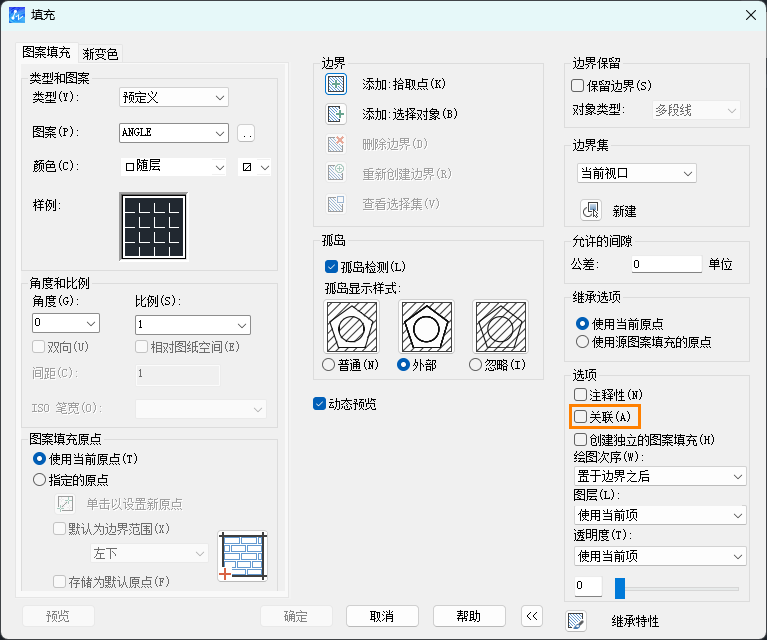The height and width of the screenshot is (640, 767).
Task: Close the Hatch dialog
Action: coord(751,15)
